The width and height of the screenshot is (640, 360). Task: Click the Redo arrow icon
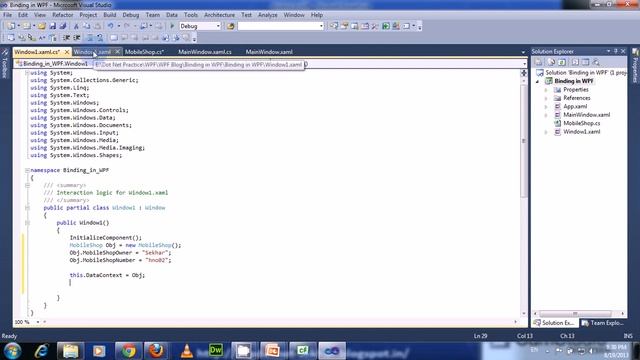[x=127, y=26]
